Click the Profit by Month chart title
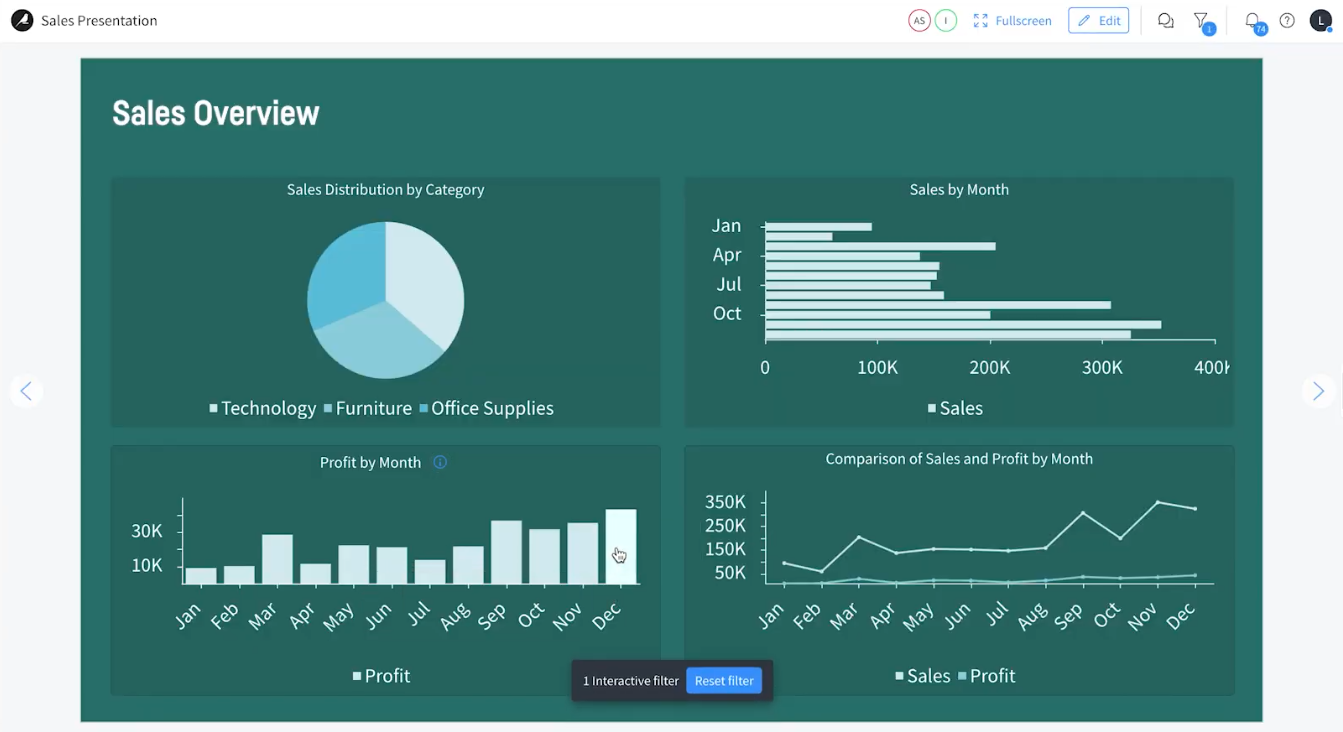This screenshot has height=732, width=1343. click(370, 462)
